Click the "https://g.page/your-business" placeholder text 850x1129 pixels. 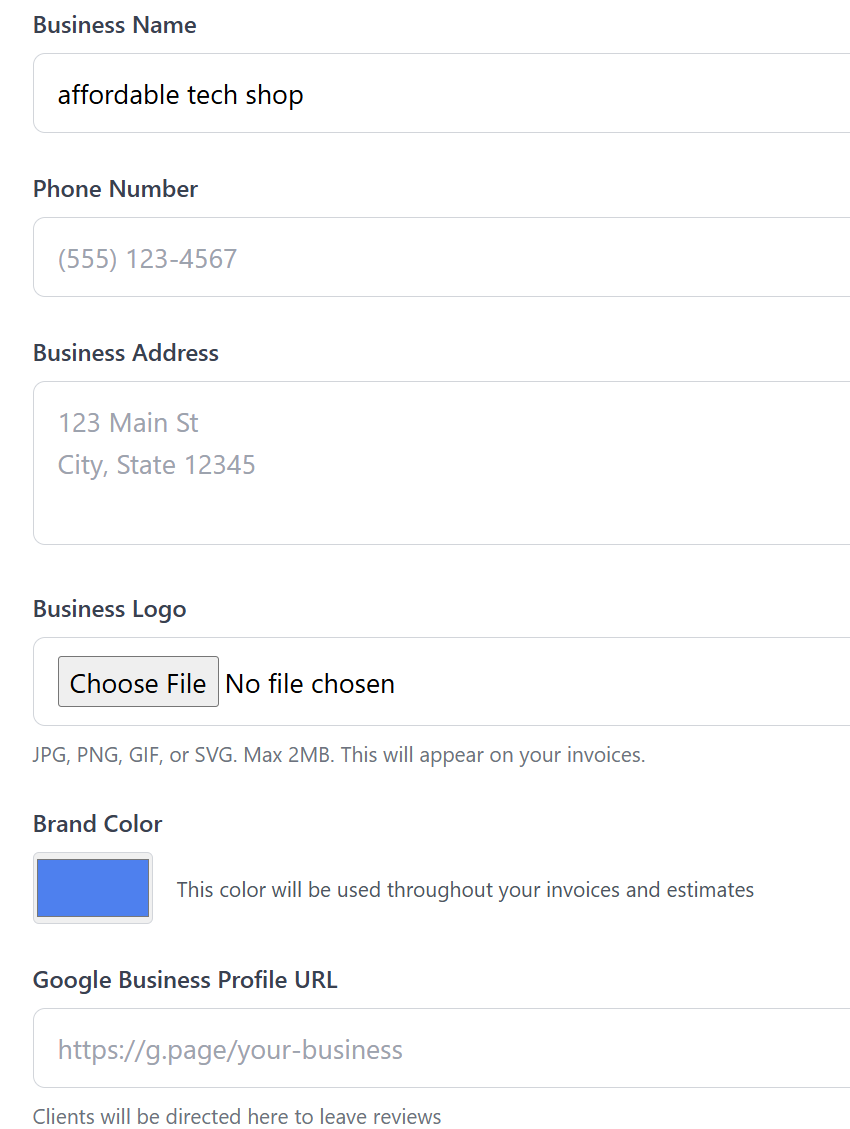(x=230, y=1050)
